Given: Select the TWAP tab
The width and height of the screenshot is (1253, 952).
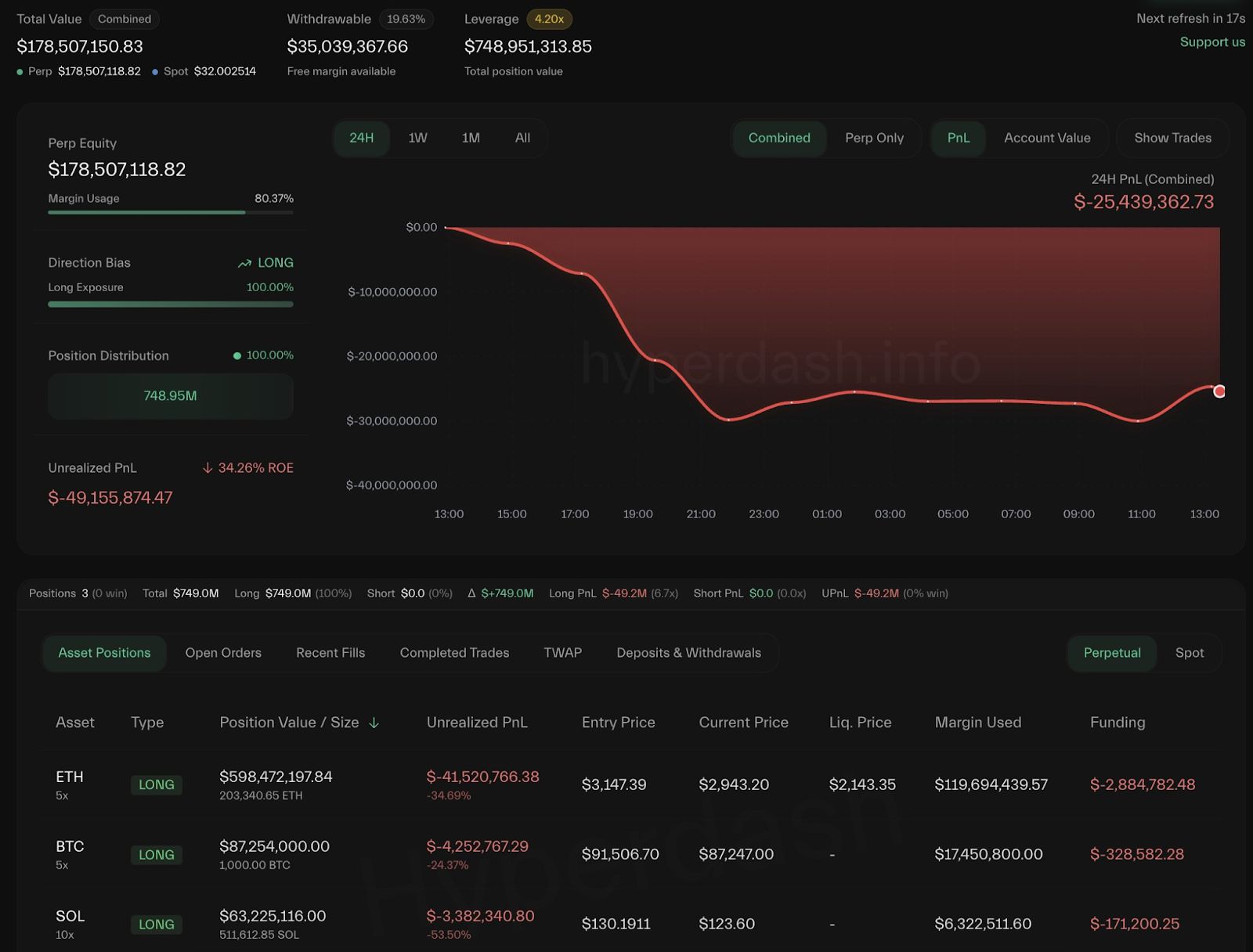Looking at the screenshot, I should 562,652.
